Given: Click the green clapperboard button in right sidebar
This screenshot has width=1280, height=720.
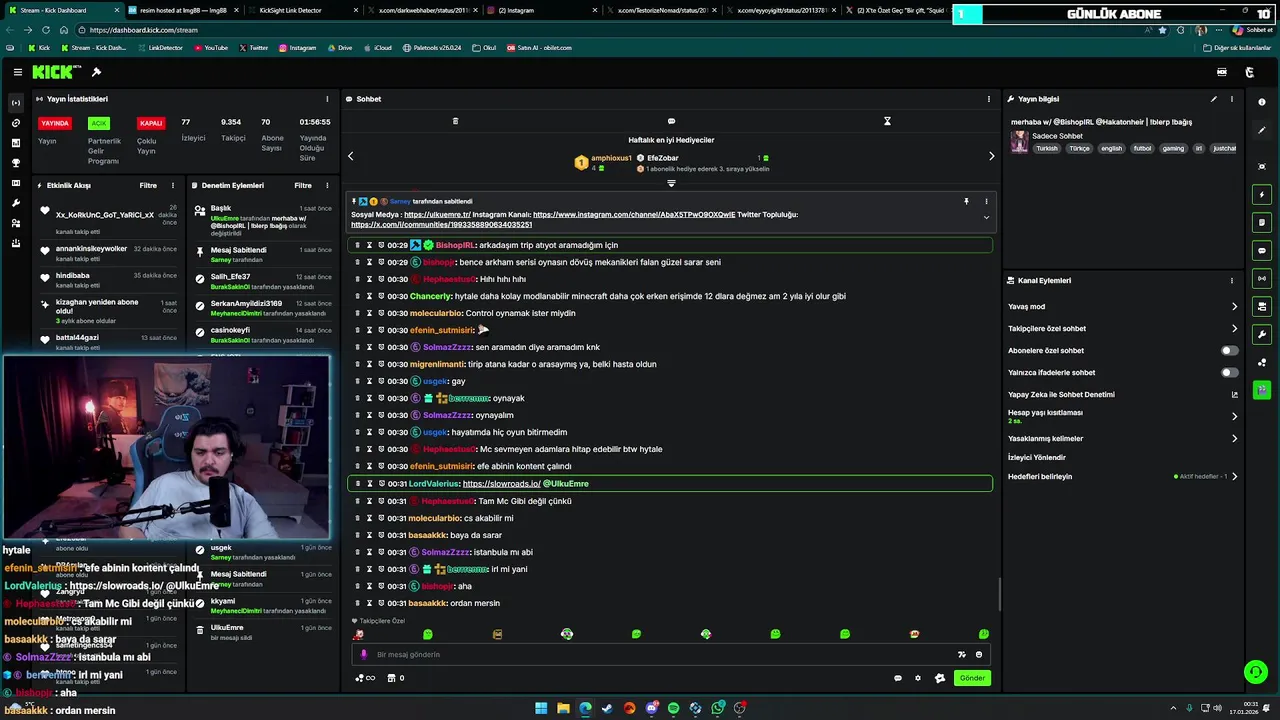Looking at the screenshot, I should coord(1262,390).
